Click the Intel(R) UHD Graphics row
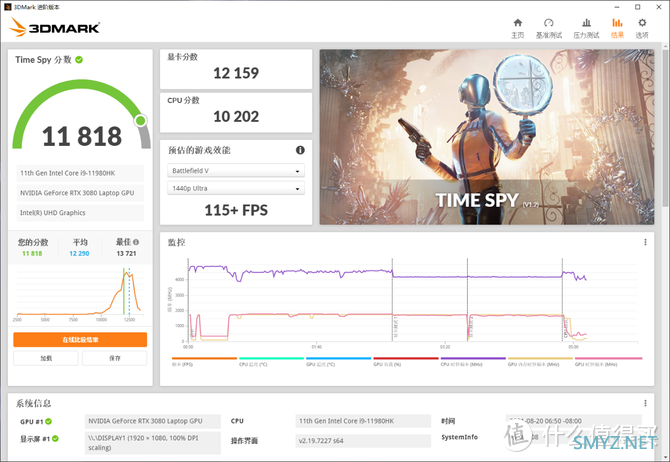 tap(80, 212)
